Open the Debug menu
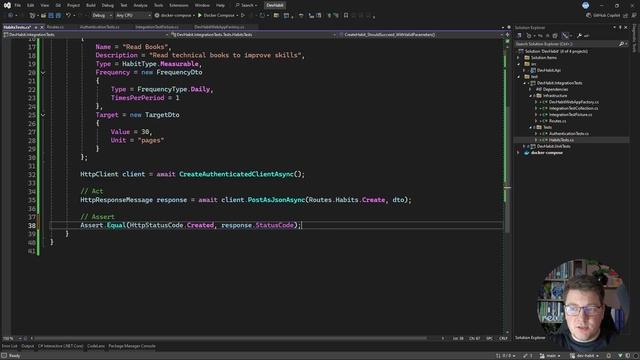The height and width of the screenshot is (360, 640). click(108, 5)
